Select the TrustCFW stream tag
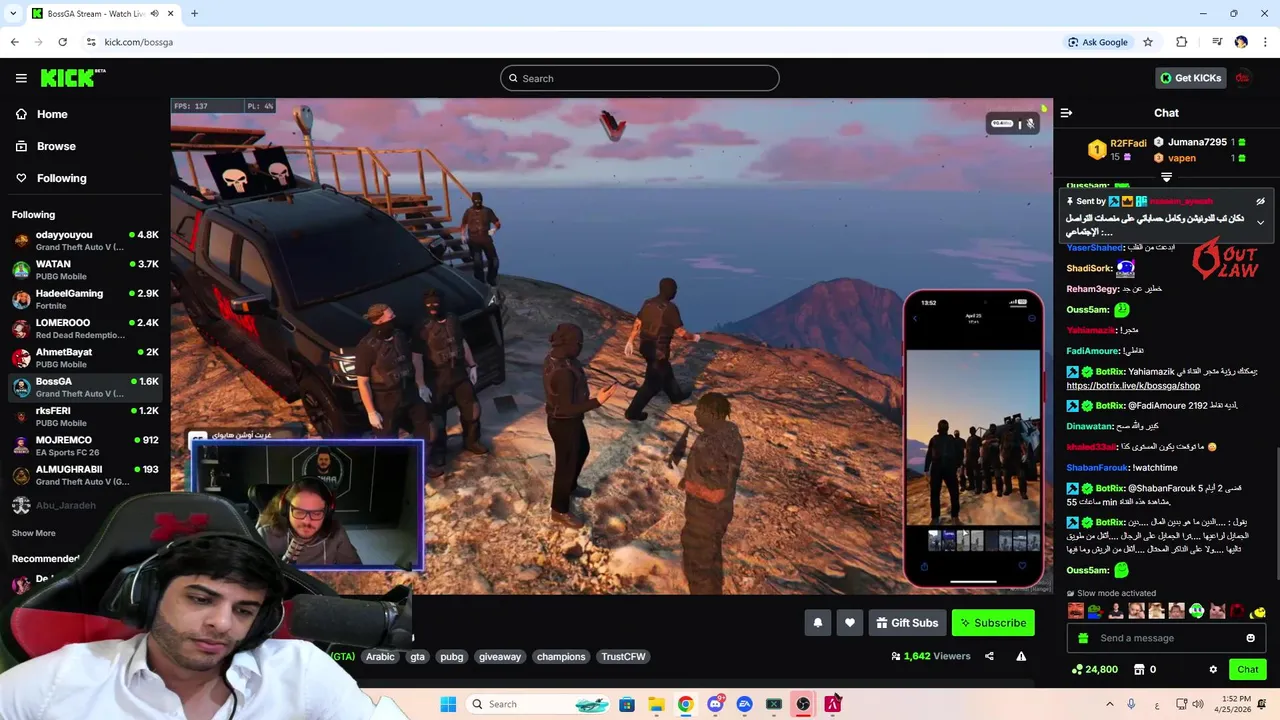Viewport: 1280px width, 720px height. click(623, 657)
